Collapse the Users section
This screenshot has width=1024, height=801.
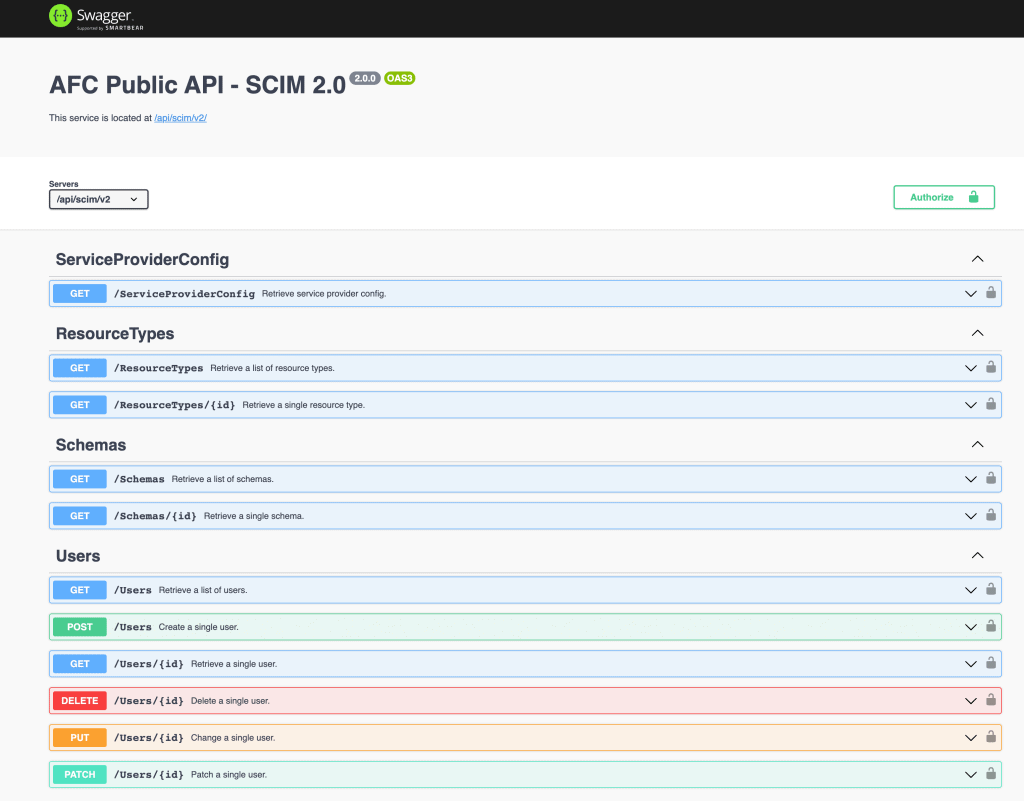pyautogui.click(x=977, y=556)
